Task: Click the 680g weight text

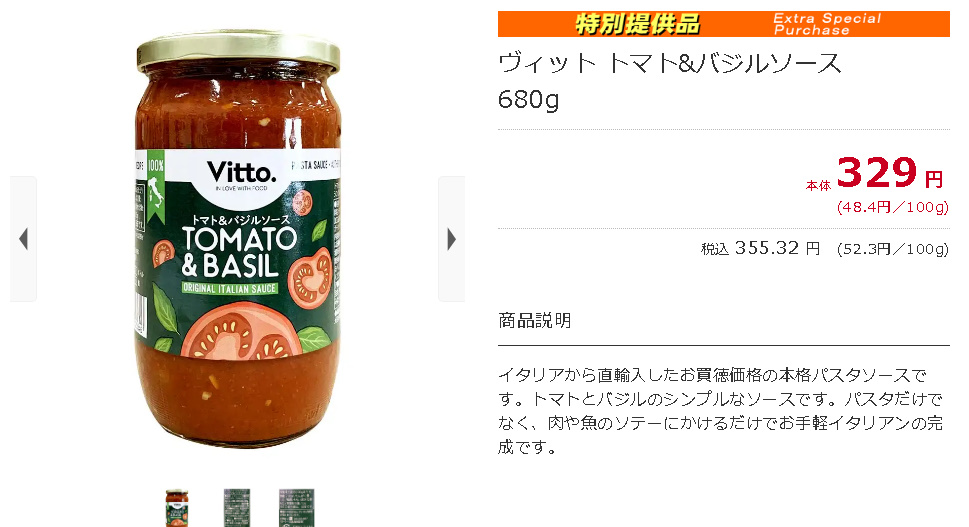Action: (x=528, y=99)
